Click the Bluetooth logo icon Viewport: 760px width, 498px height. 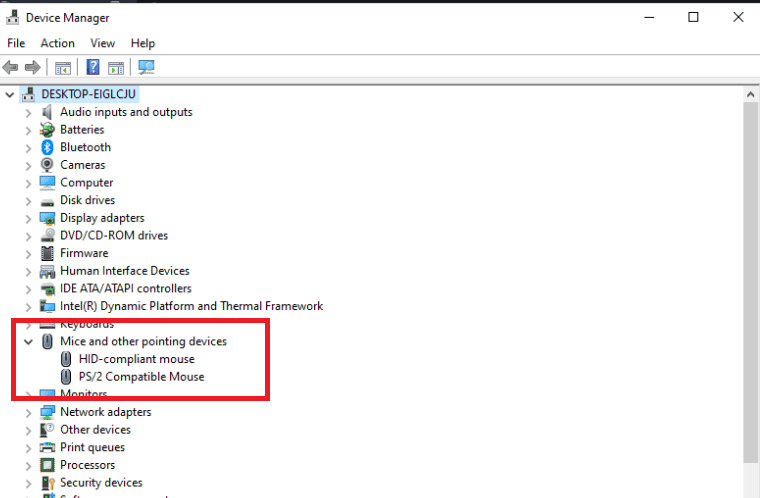(47, 147)
